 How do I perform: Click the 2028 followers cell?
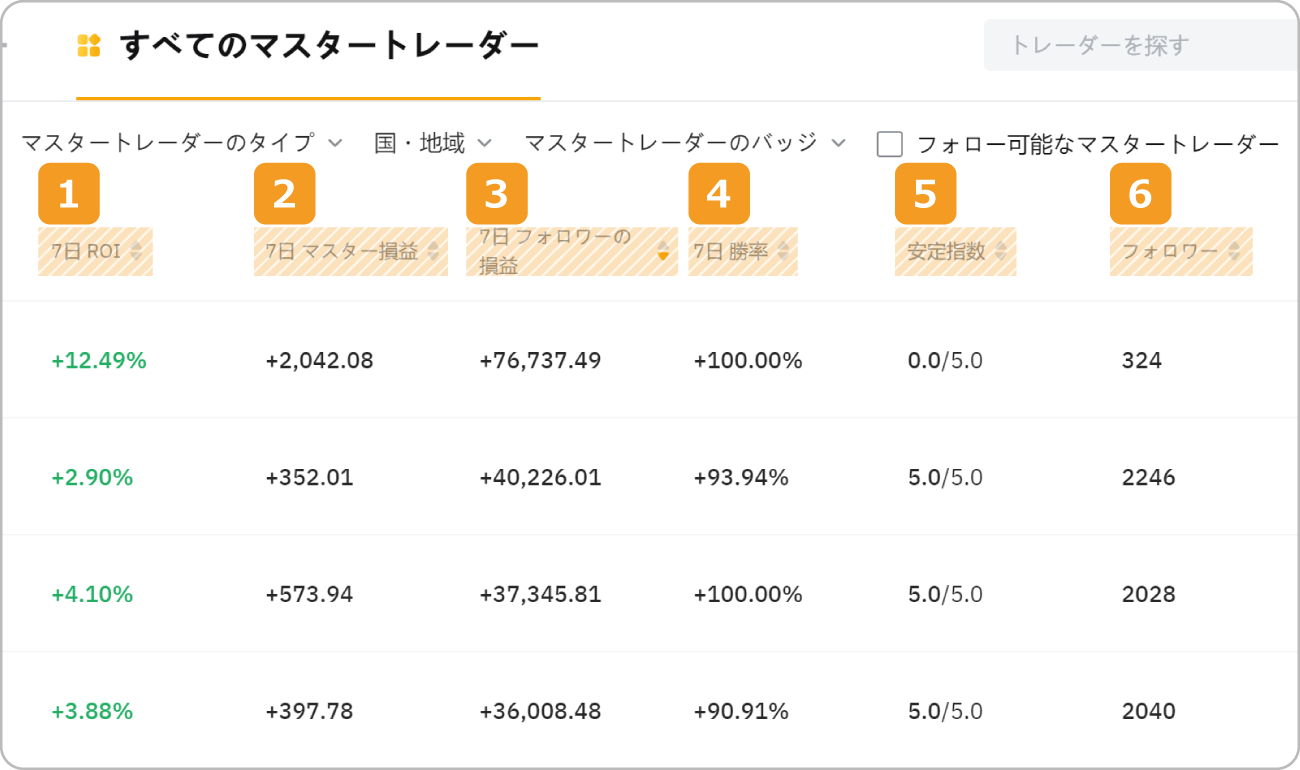(x=1149, y=594)
